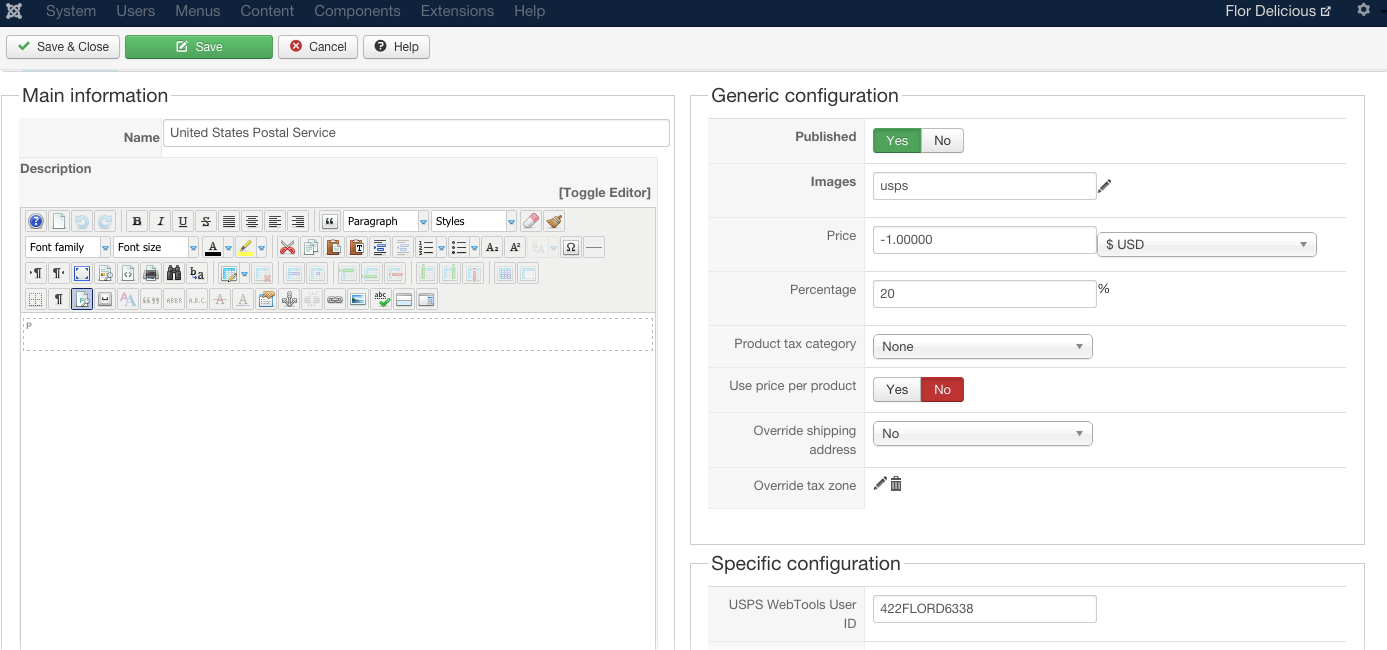Viewport: 1387px width, 650px height.
Task: Set Published to Yes
Action: tap(897, 141)
